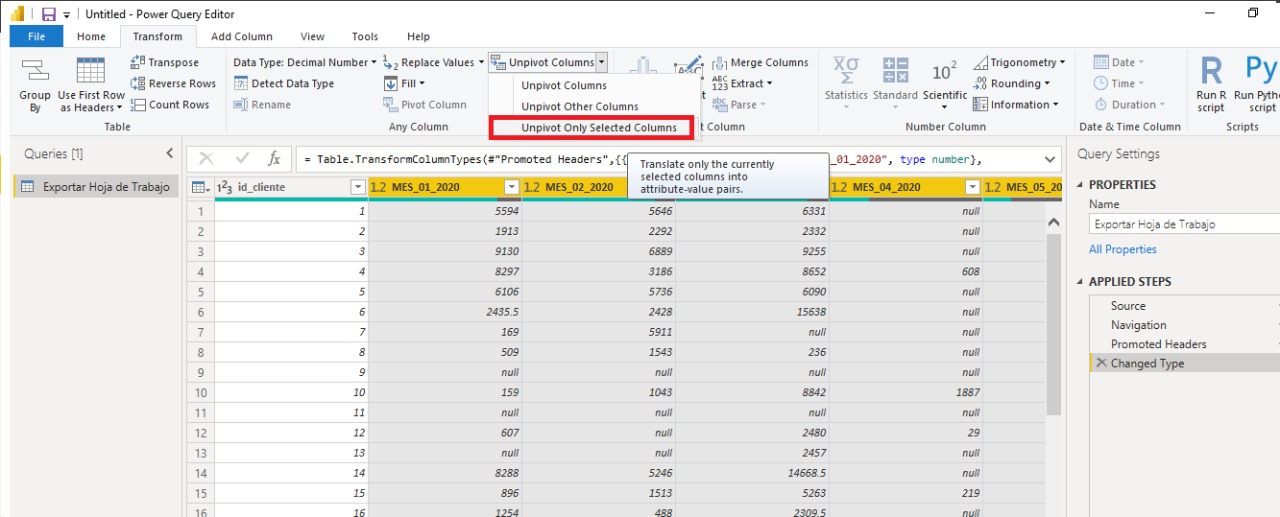Viewport: 1280px width, 517px height.
Task: Select Exportar Hoja de Trabajo query
Action: tap(96, 187)
